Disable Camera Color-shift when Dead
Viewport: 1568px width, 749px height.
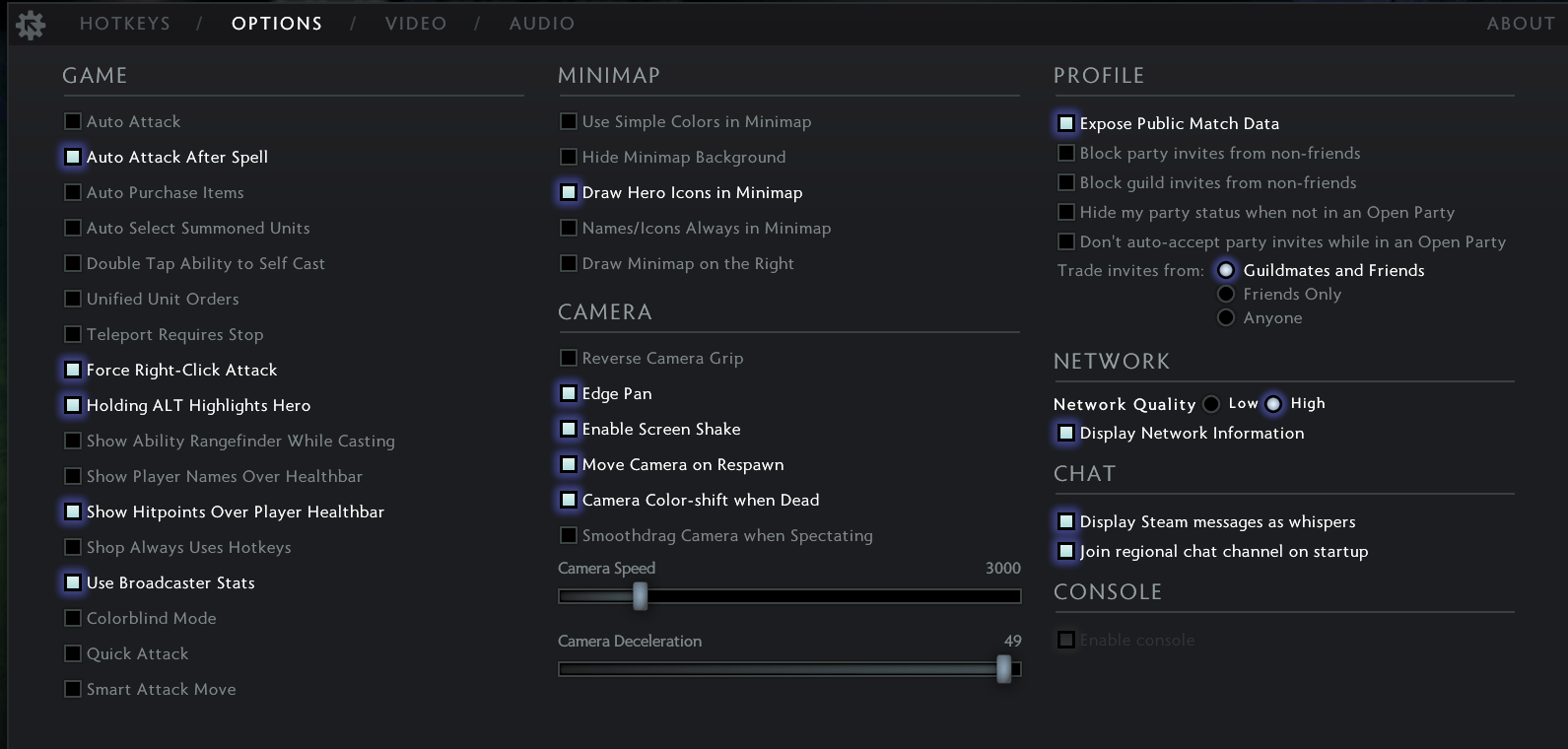click(569, 500)
